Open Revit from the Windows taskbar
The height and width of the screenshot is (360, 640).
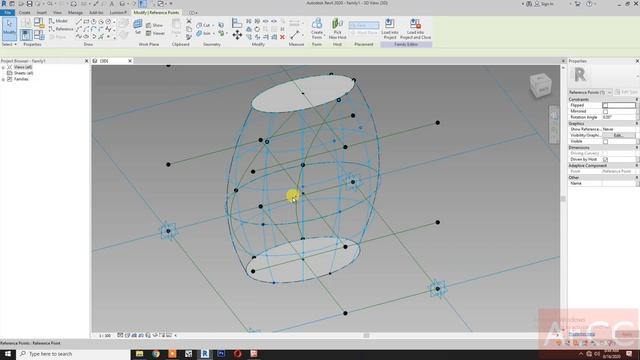[x=204, y=353]
